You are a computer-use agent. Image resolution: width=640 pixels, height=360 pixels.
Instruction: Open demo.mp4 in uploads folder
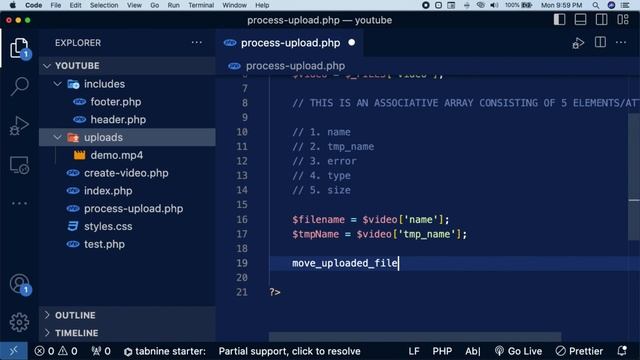point(117,155)
